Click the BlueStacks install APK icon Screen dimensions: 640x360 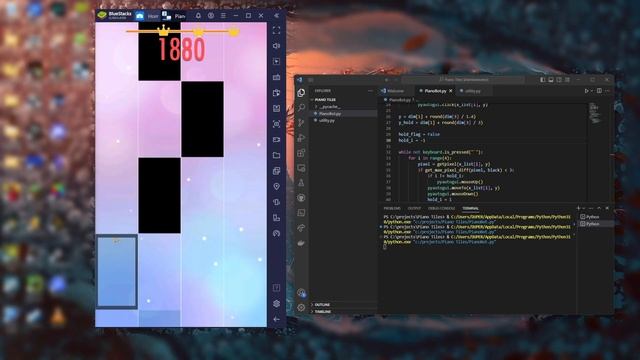(276, 108)
